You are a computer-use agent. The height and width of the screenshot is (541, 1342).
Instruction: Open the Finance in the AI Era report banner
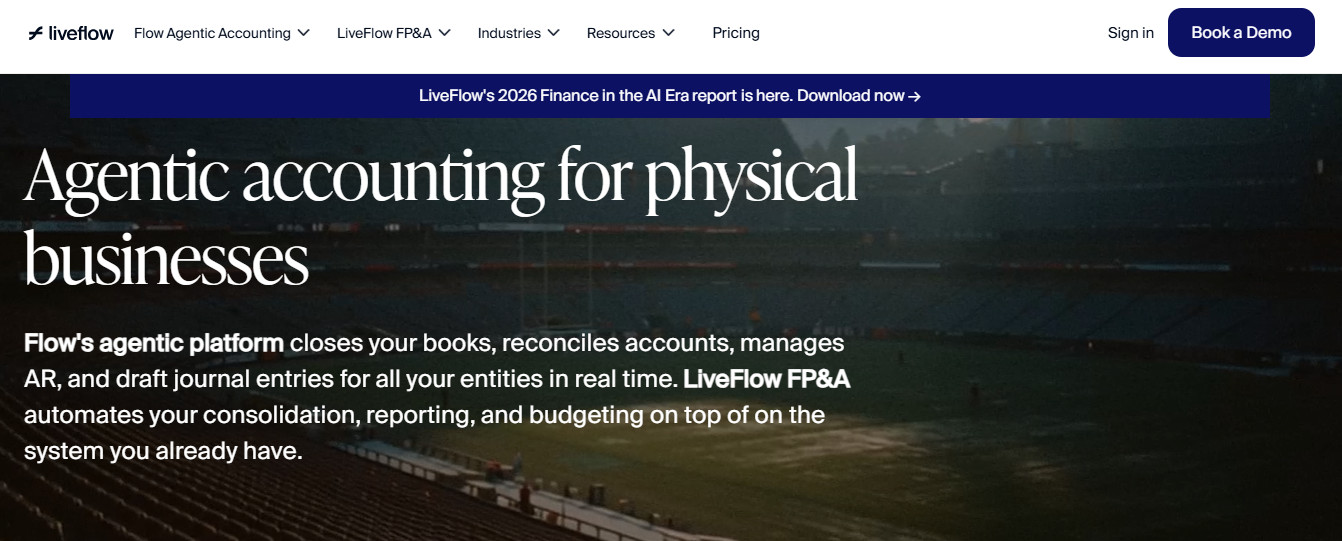click(670, 96)
